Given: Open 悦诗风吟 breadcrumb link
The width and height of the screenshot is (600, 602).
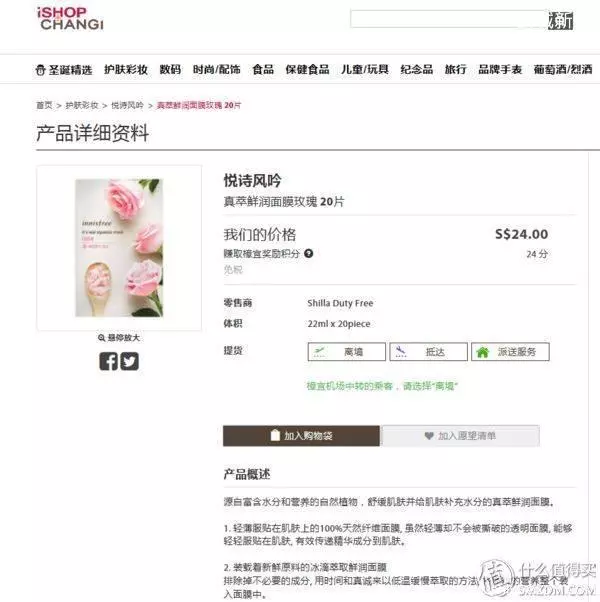Looking at the screenshot, I should tap(127, 105).
